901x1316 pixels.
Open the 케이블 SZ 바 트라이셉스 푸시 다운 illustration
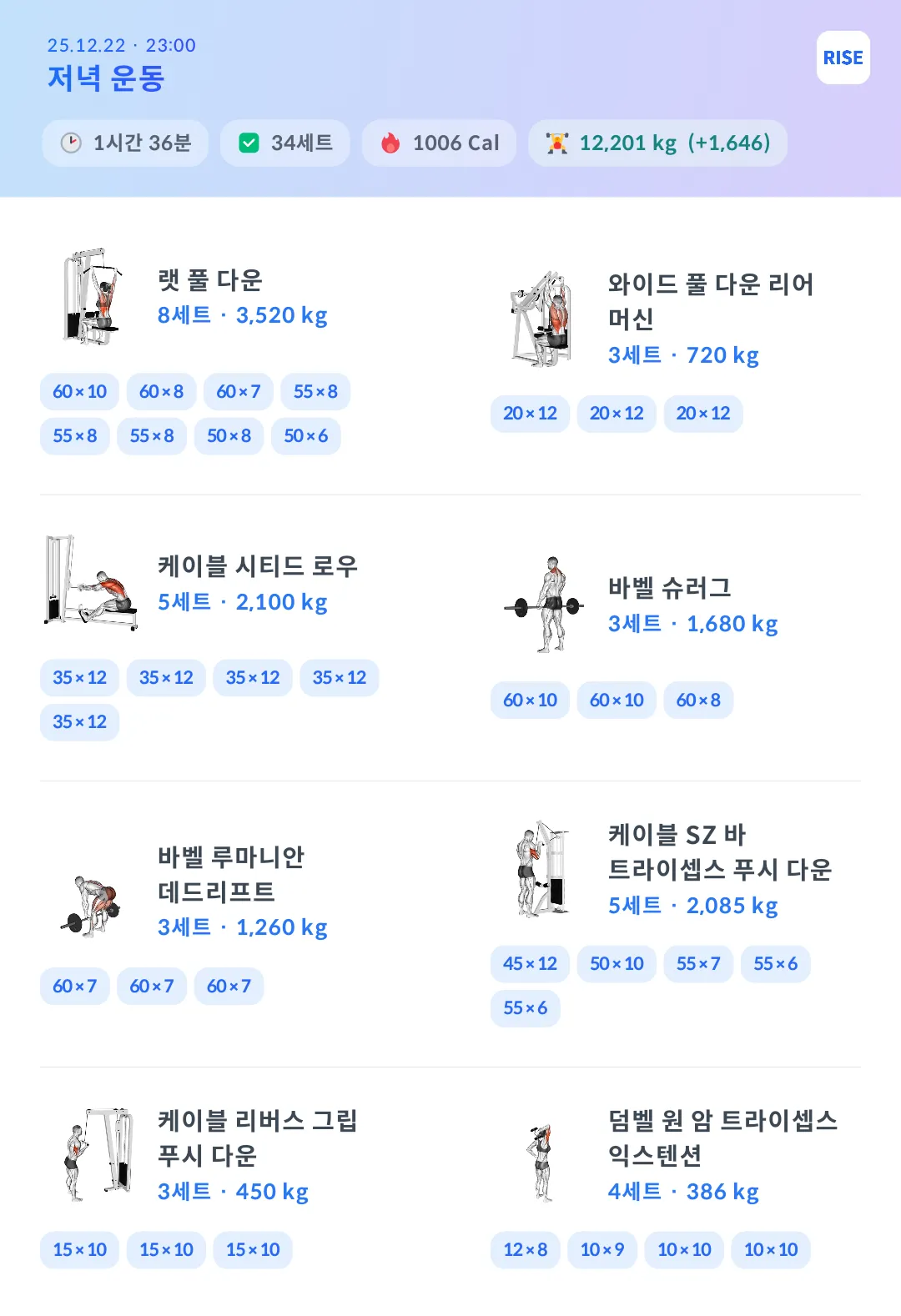(541, 869)
